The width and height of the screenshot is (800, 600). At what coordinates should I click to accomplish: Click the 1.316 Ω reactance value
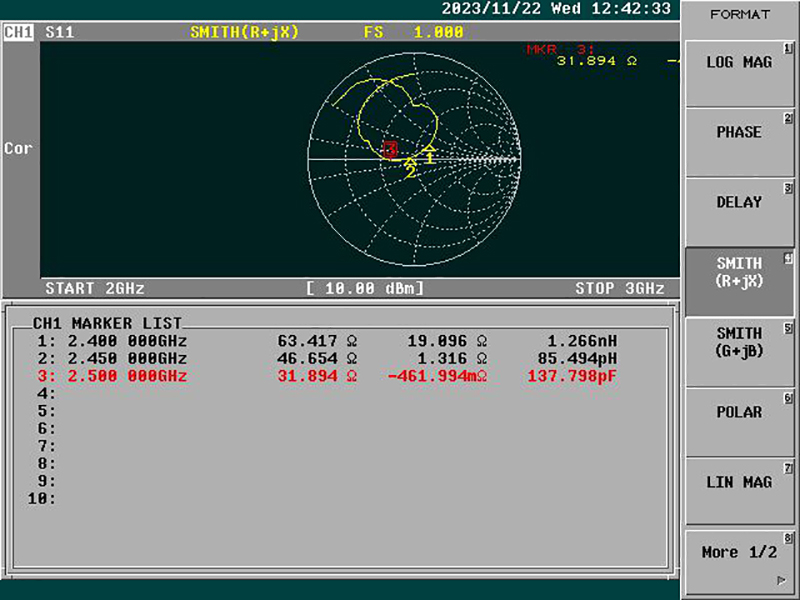452,358
